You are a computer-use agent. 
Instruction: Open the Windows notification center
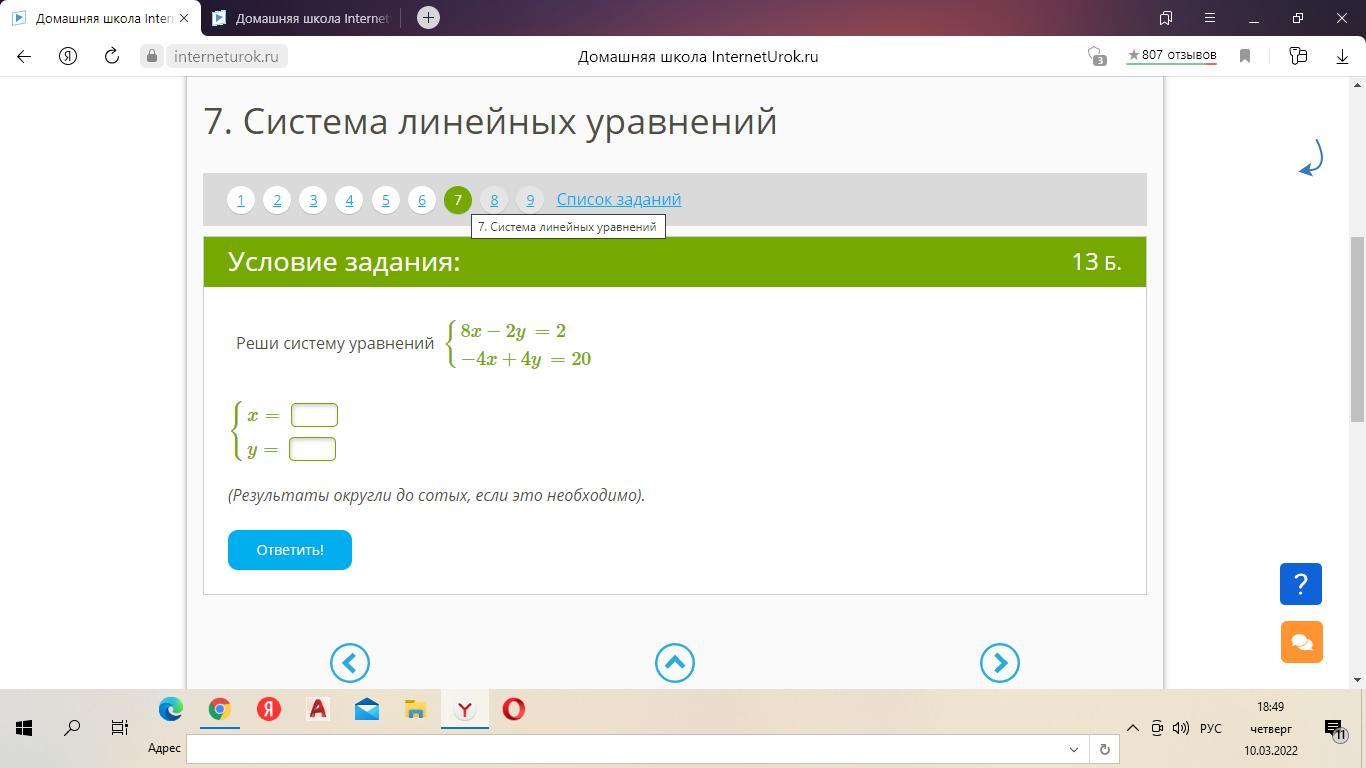pyautogui.click(x=1335, y=728)
